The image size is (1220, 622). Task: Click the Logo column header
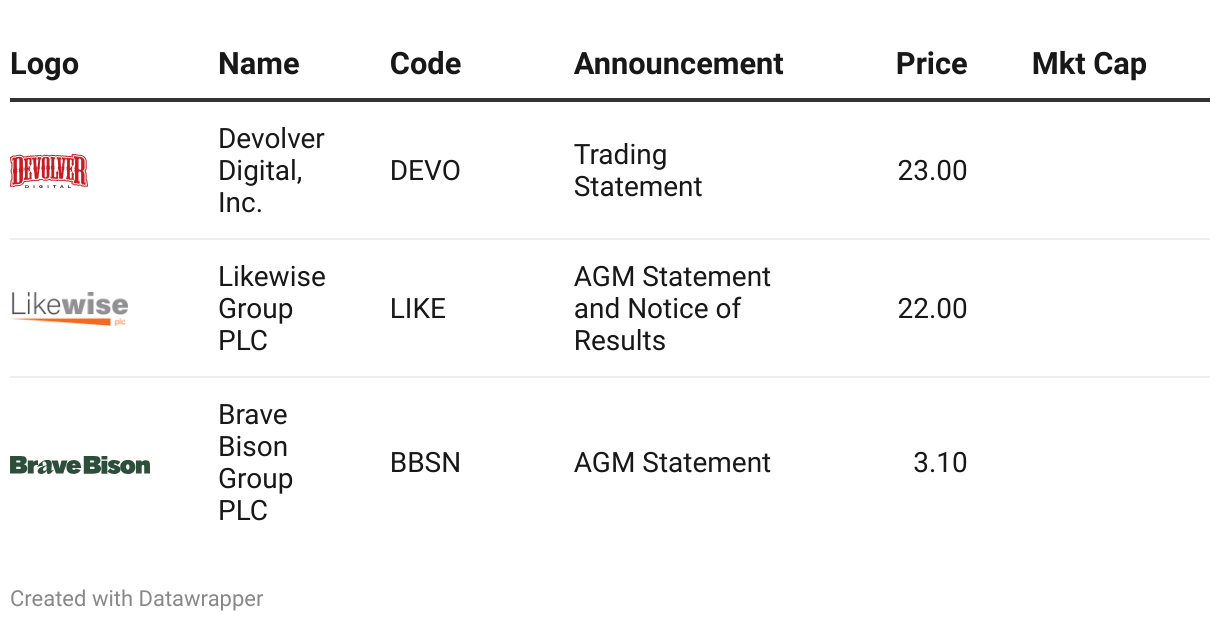[x=44, y=64]
